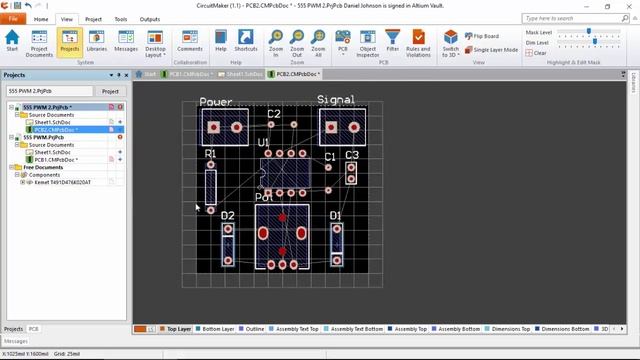640x360 pixels.
Task: Click the Save icon in title bar
Action: 18,6
